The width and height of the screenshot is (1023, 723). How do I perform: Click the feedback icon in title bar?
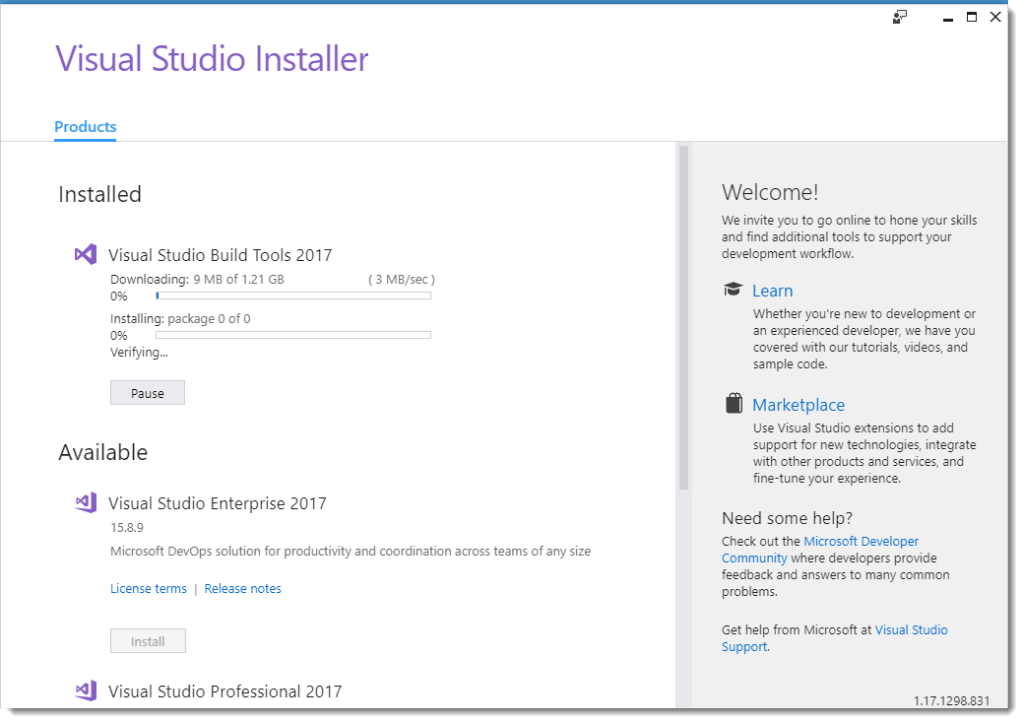(900, 17)
